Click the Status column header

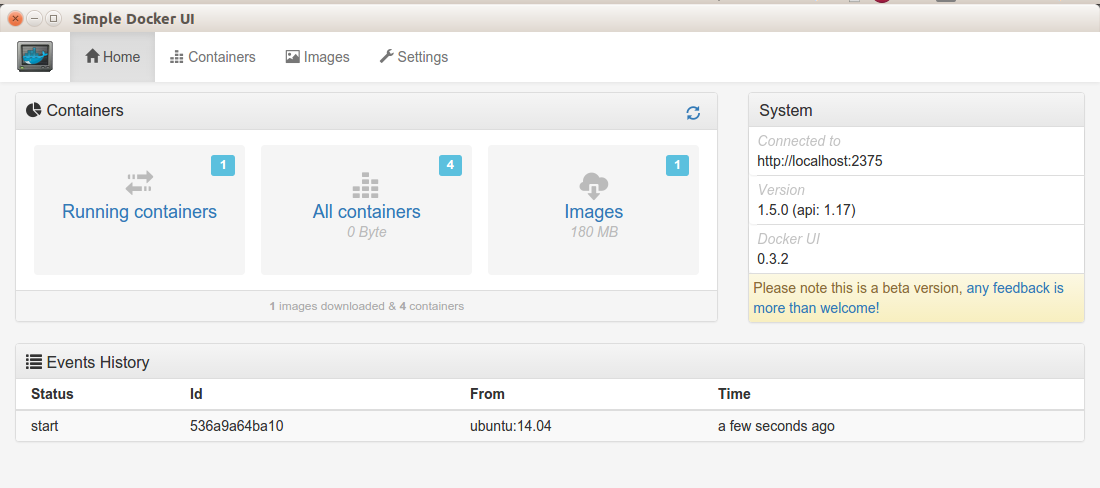52,394
